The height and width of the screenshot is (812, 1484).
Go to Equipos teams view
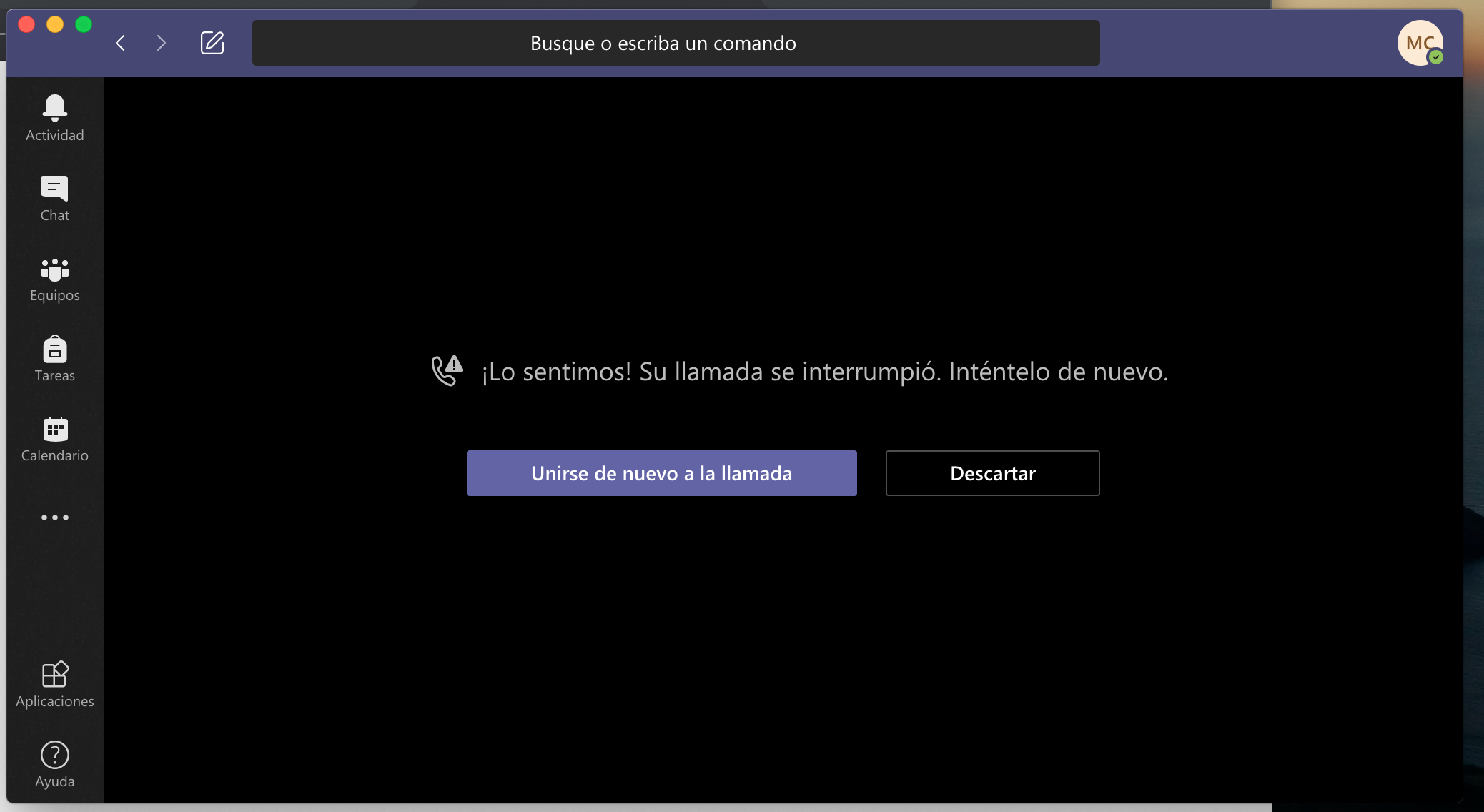55,279
